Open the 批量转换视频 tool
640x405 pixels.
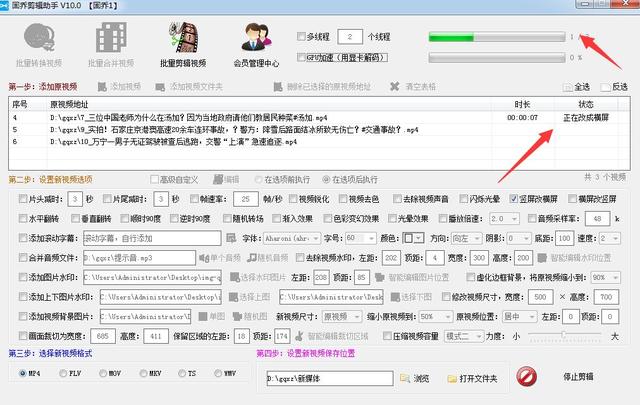click(x=39, y=45)
